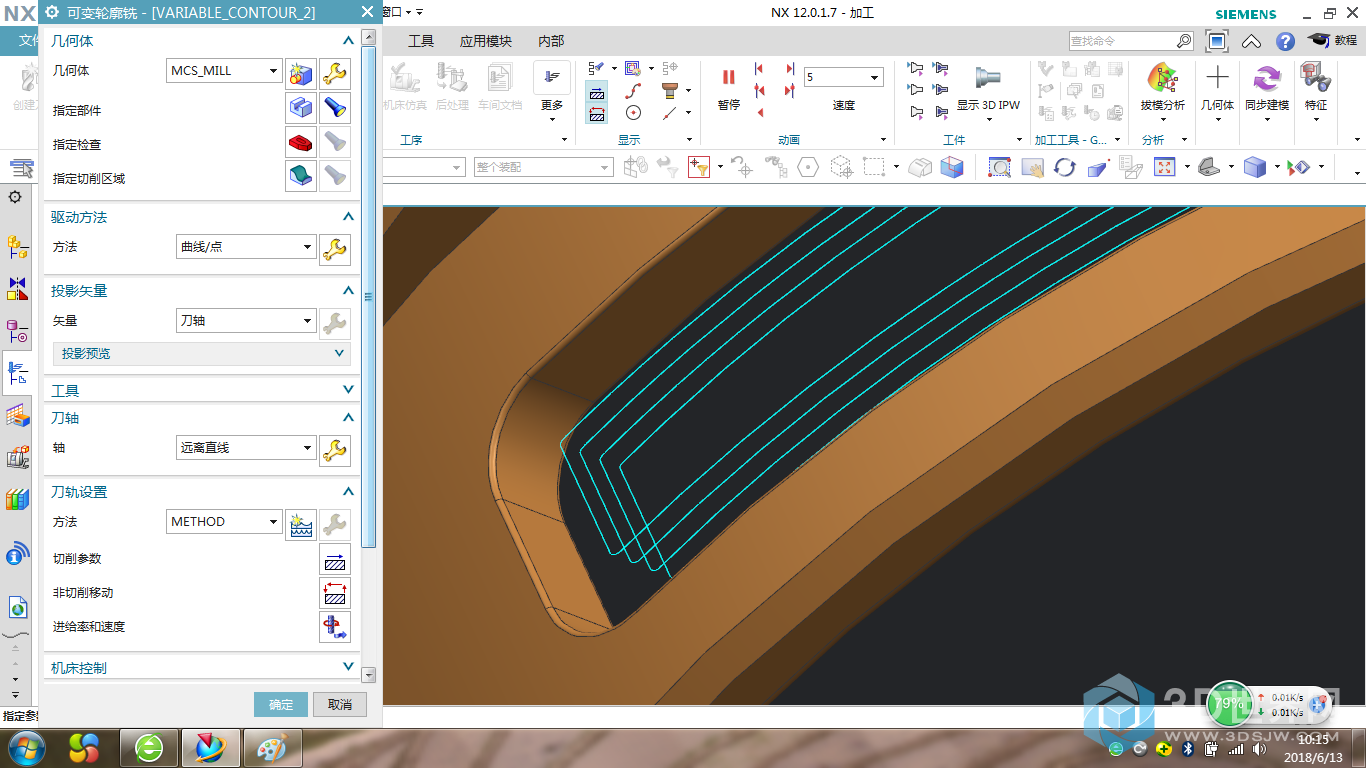1366x768 pixels.
Task: Open the 应用模块 ribbon tab
Action: pyautogui.click(x=486, y=41)
